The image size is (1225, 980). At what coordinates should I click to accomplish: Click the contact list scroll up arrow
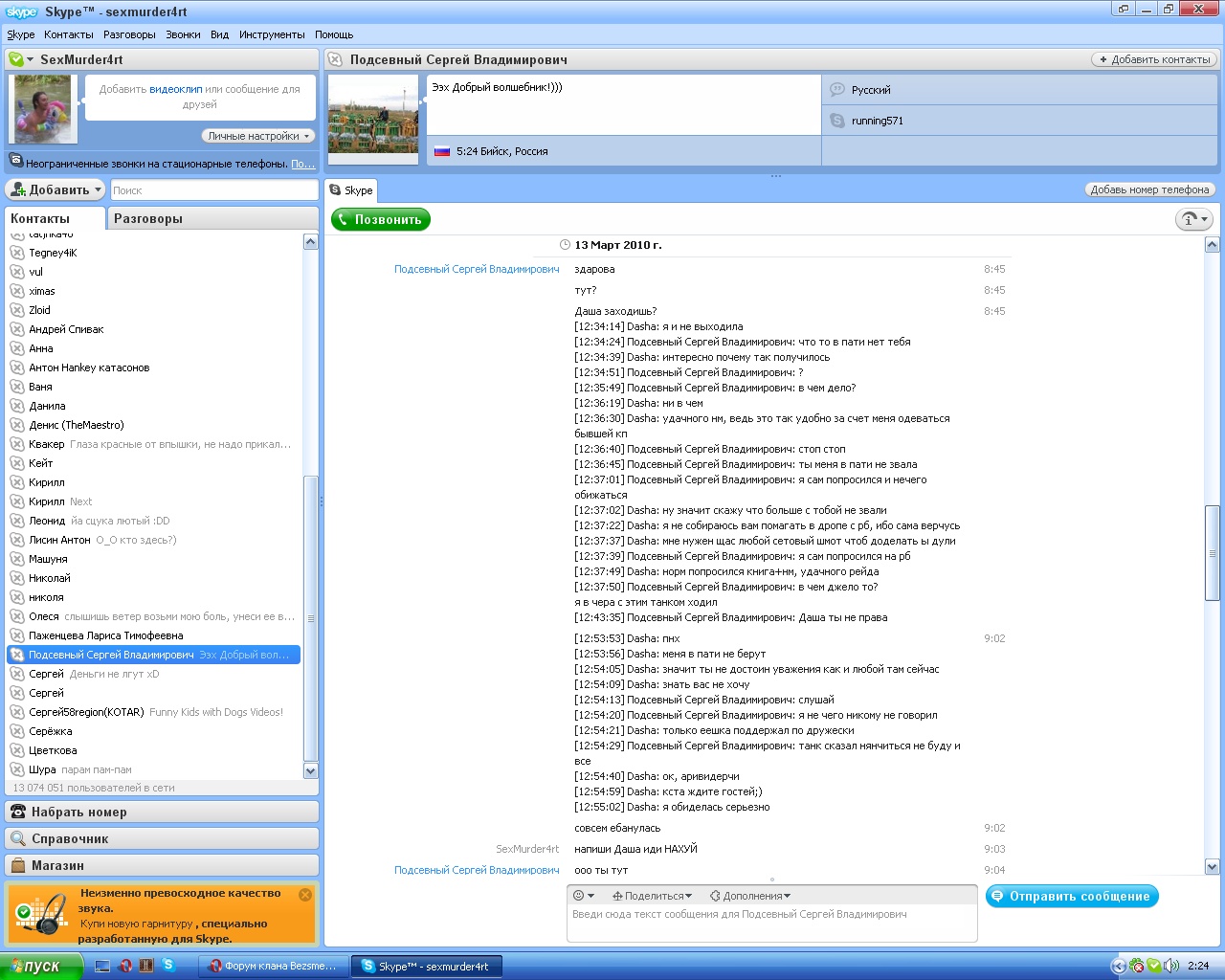(310, 242)
